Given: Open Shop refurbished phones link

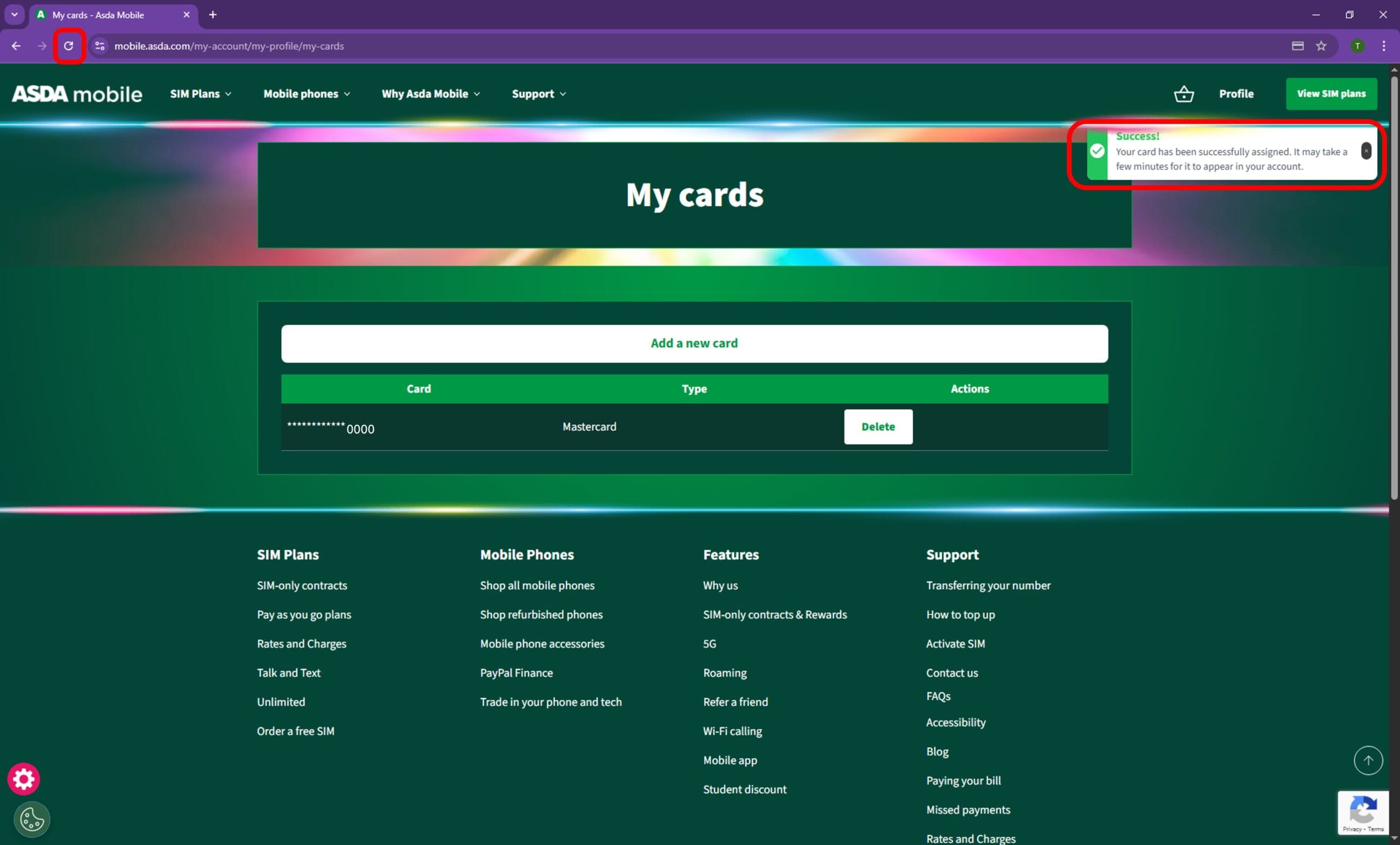Looking at the screenshot, I should [541, 614].
